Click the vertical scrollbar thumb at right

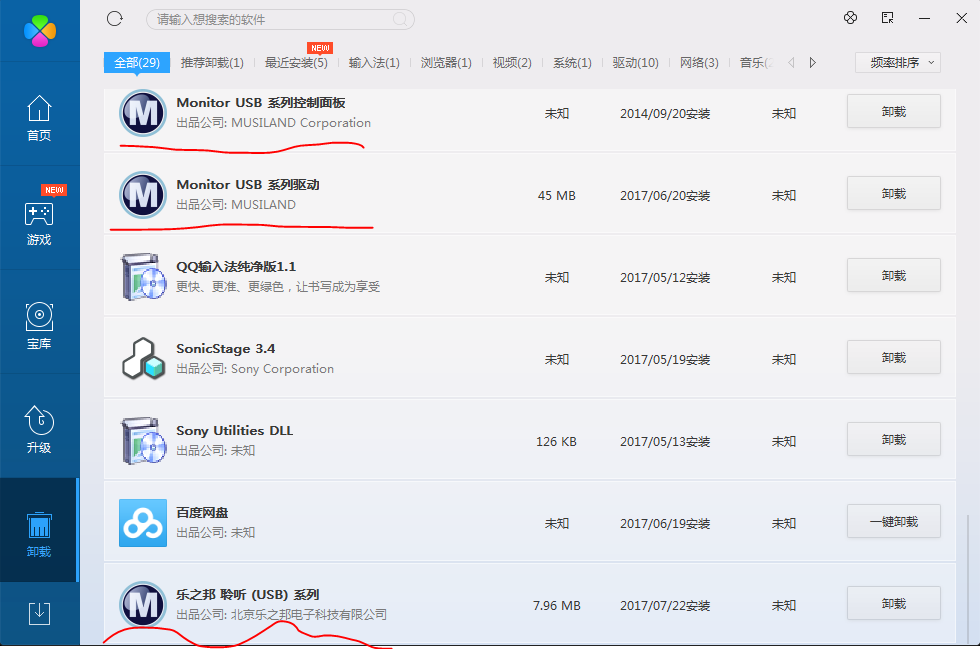968,578
